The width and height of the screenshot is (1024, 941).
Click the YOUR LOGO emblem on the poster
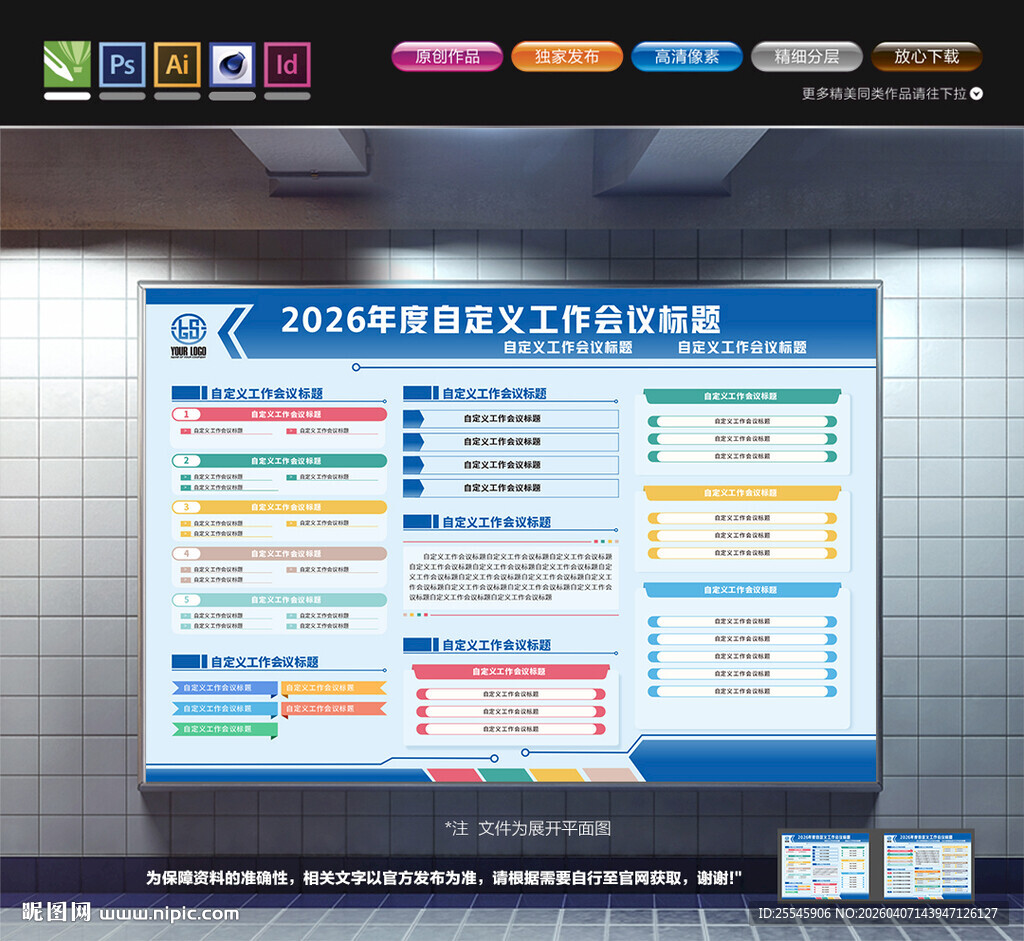189,335
